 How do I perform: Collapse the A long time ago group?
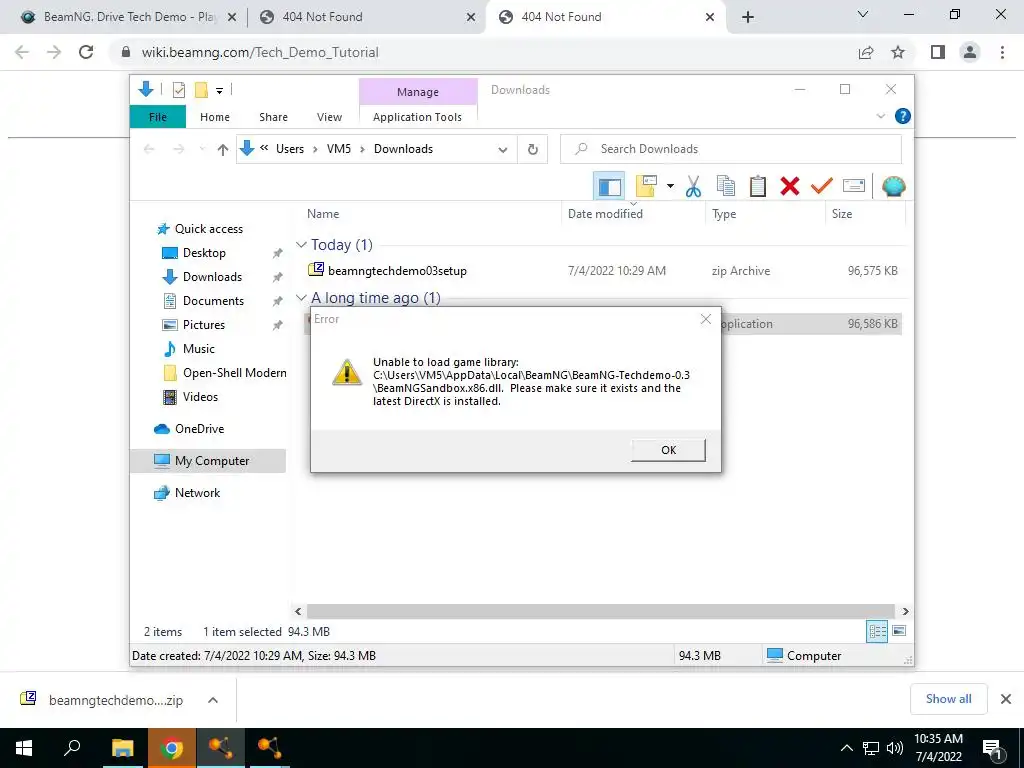click(301, 298)
